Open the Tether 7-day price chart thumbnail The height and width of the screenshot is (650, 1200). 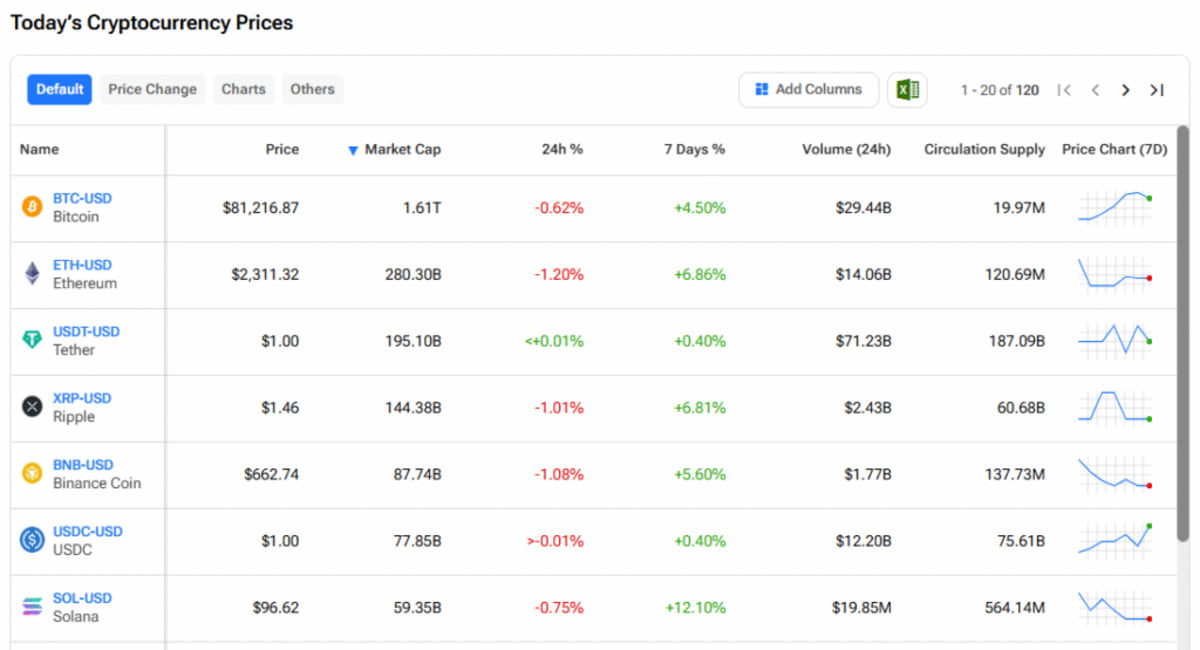[1115, 340]
